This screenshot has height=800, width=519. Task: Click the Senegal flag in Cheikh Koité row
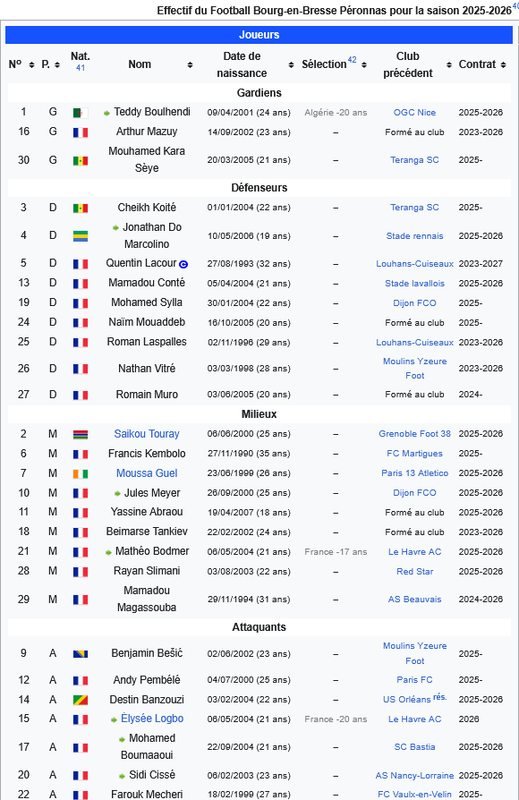click(x=80, y=208)
